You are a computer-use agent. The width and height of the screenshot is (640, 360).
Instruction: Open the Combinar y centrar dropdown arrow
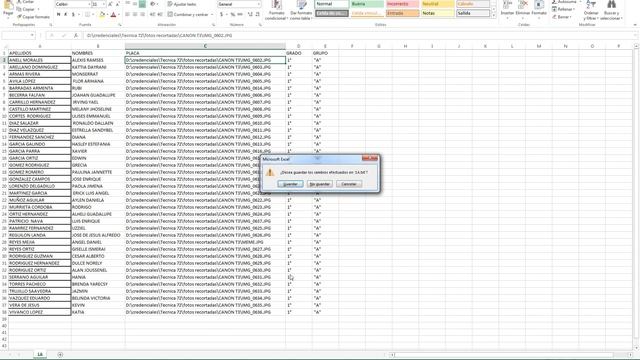tap(212, 15)
